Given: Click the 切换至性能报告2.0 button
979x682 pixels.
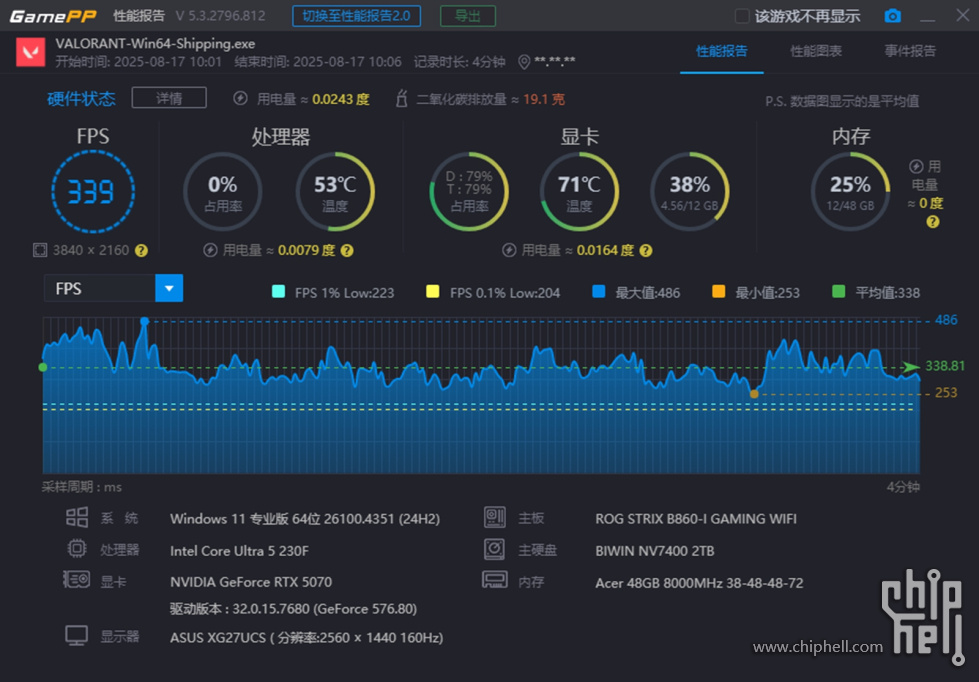Looking at the screenshot, I should coord(357,16).
